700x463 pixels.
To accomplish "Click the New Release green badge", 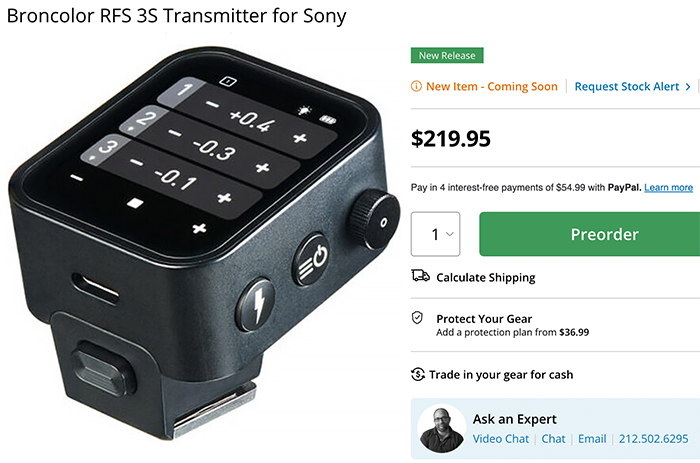I will [x=447, y=55].
